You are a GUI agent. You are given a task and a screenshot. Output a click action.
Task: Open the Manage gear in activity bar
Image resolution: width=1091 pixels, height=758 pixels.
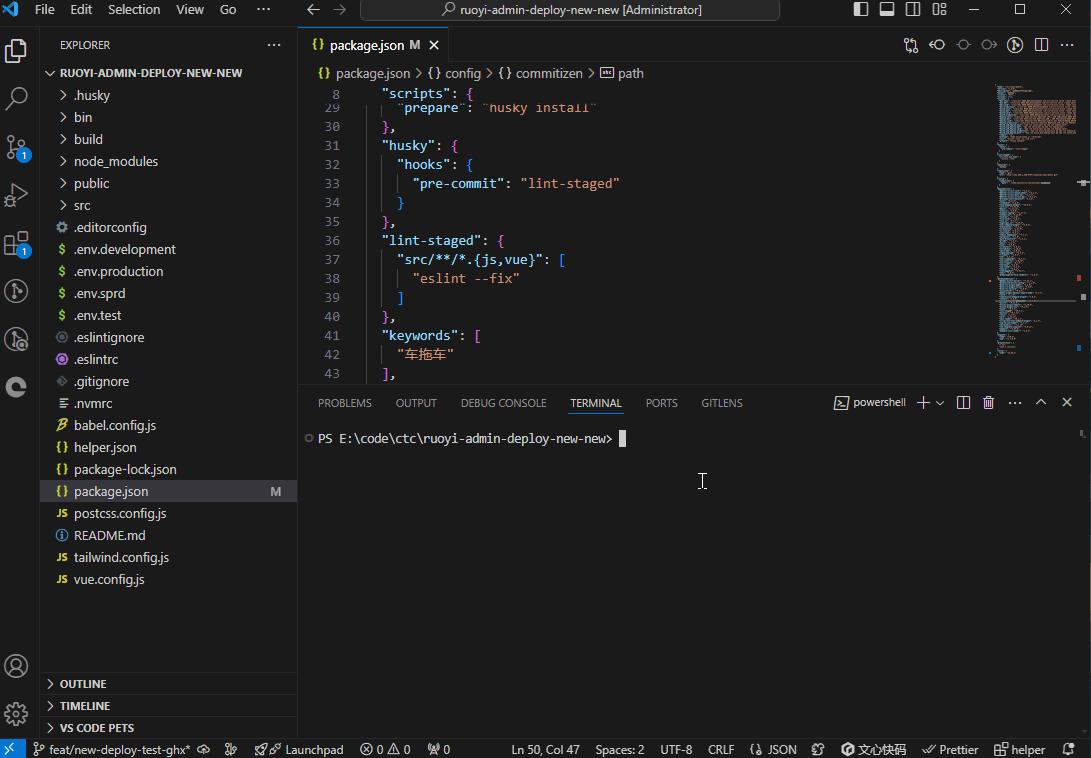coord(16,713)
